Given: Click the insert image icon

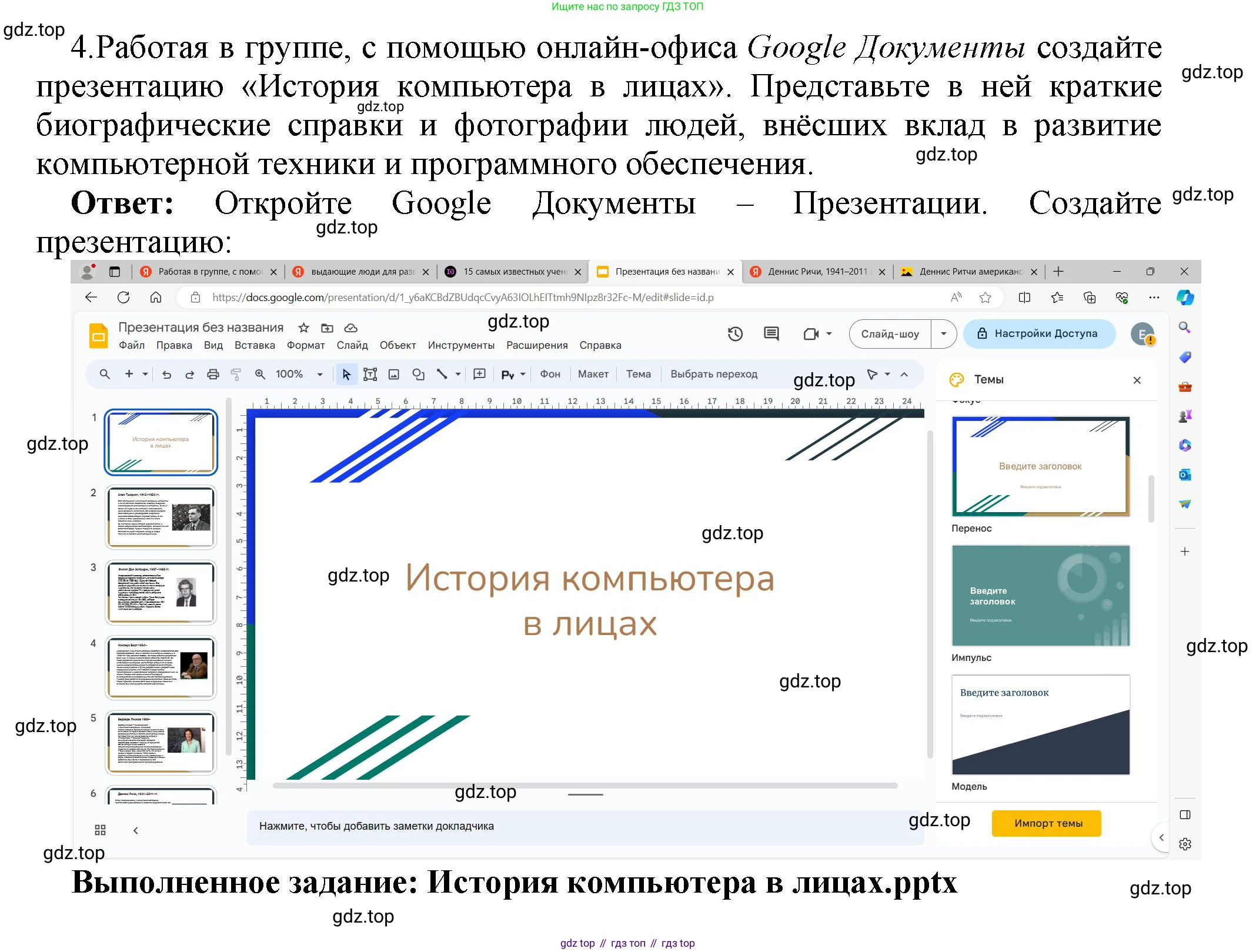Looking at the screenshot, I should pyautogui.click(x=394, y=375).
